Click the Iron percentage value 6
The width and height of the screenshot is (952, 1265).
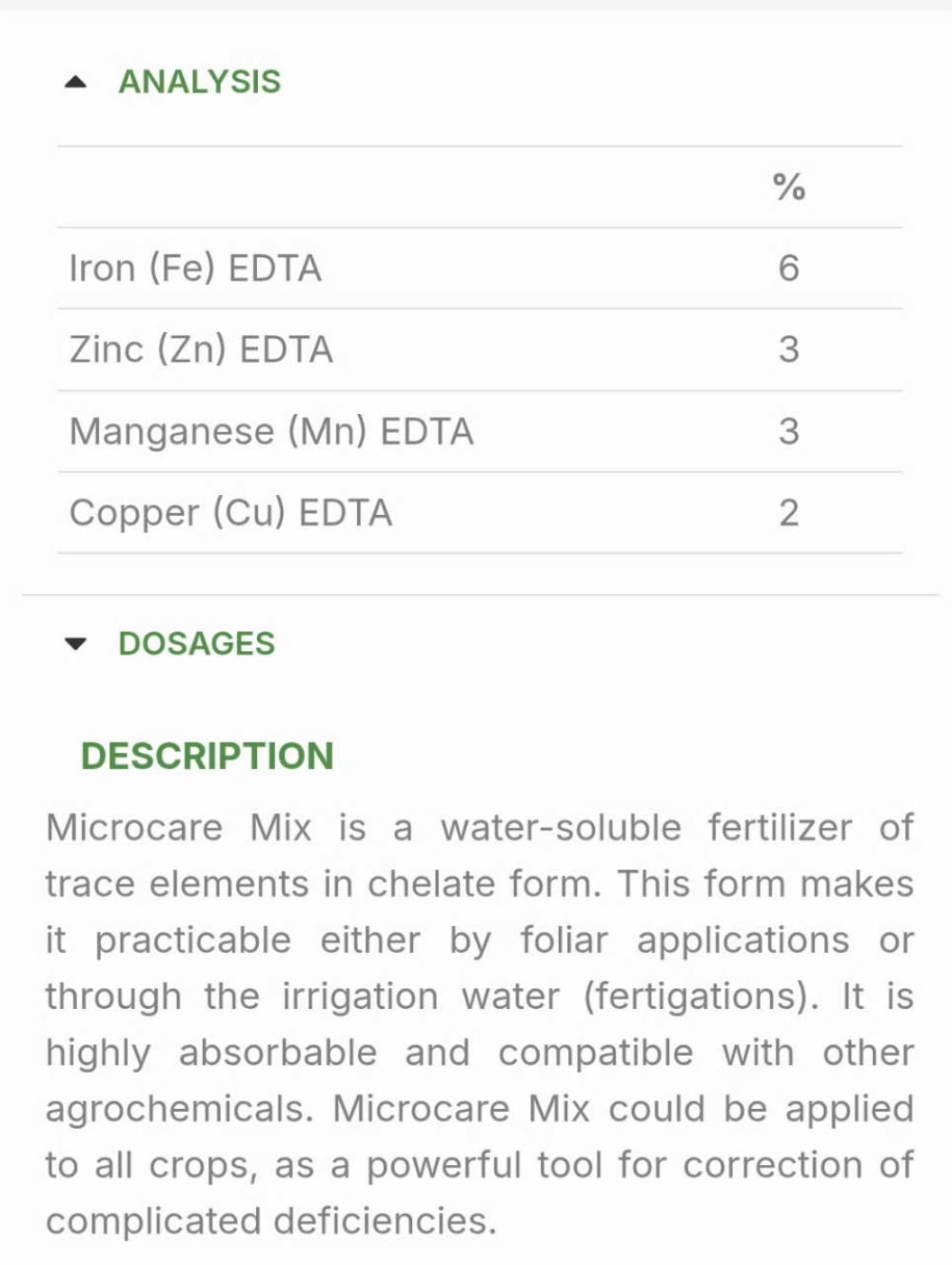(788, 268)
